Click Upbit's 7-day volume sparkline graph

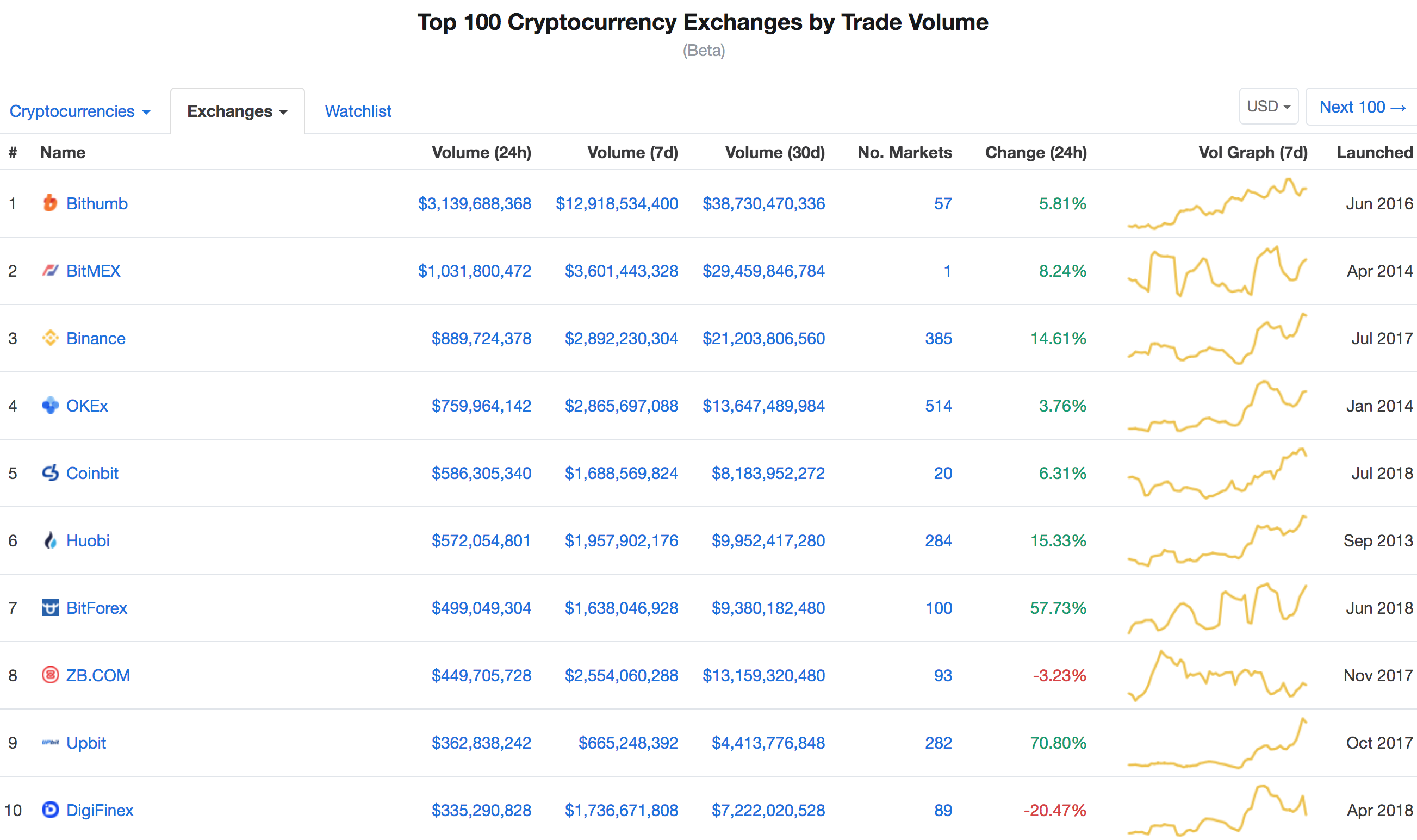point(1217,742)
